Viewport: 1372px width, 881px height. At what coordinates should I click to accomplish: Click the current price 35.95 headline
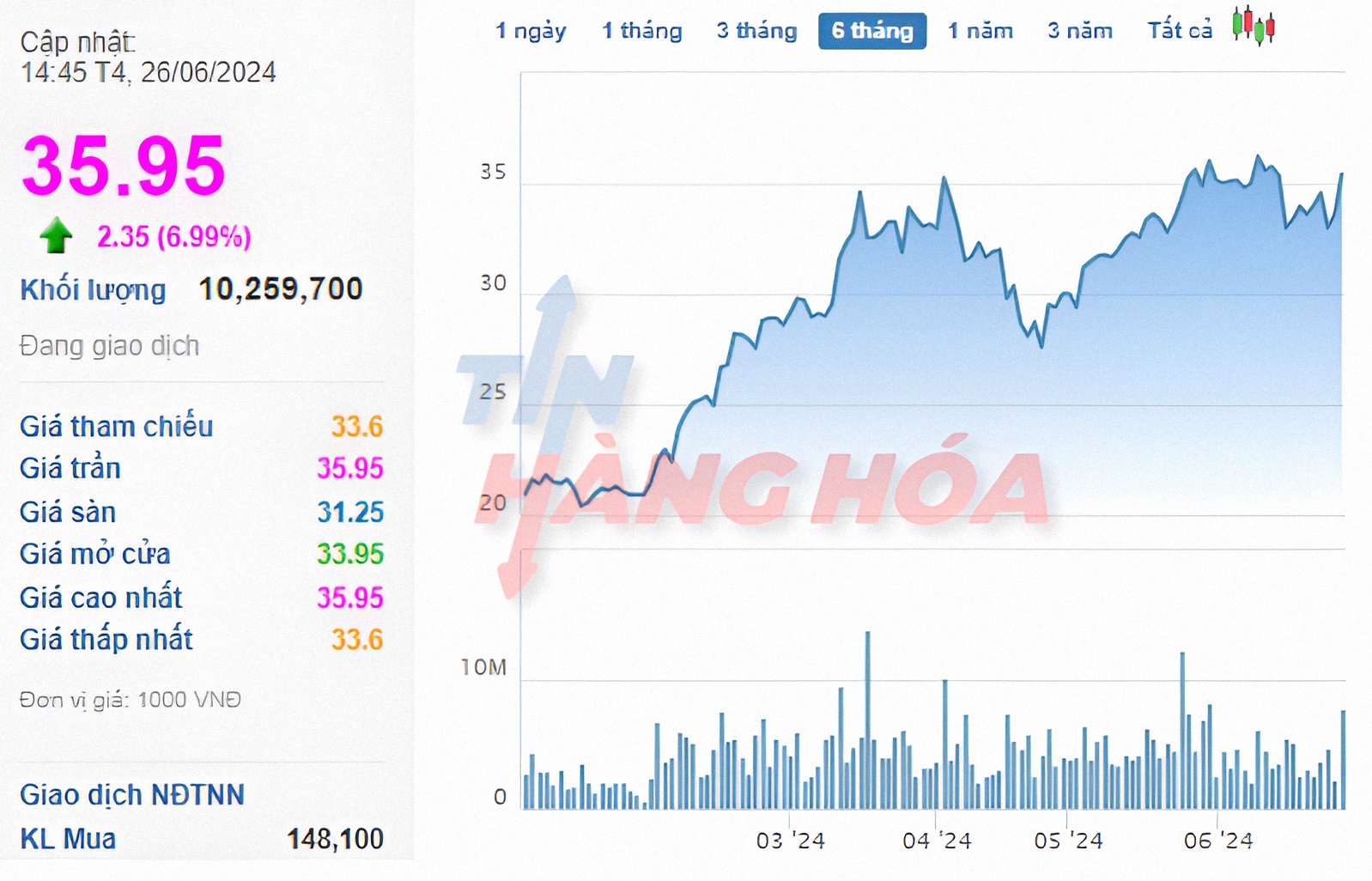[x=124, y=165]
